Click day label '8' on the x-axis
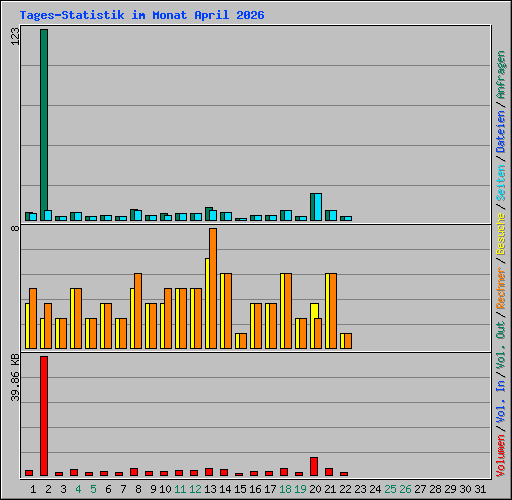The height and width of the screenshot is (500, 512). coord(138,489)
